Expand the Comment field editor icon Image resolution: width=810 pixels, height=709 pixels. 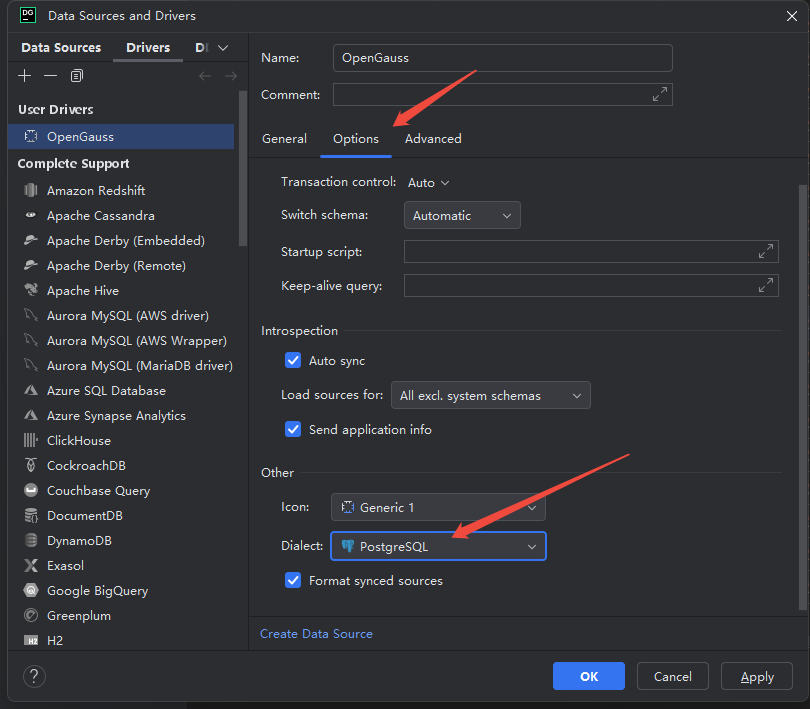[x=660, y=94]
